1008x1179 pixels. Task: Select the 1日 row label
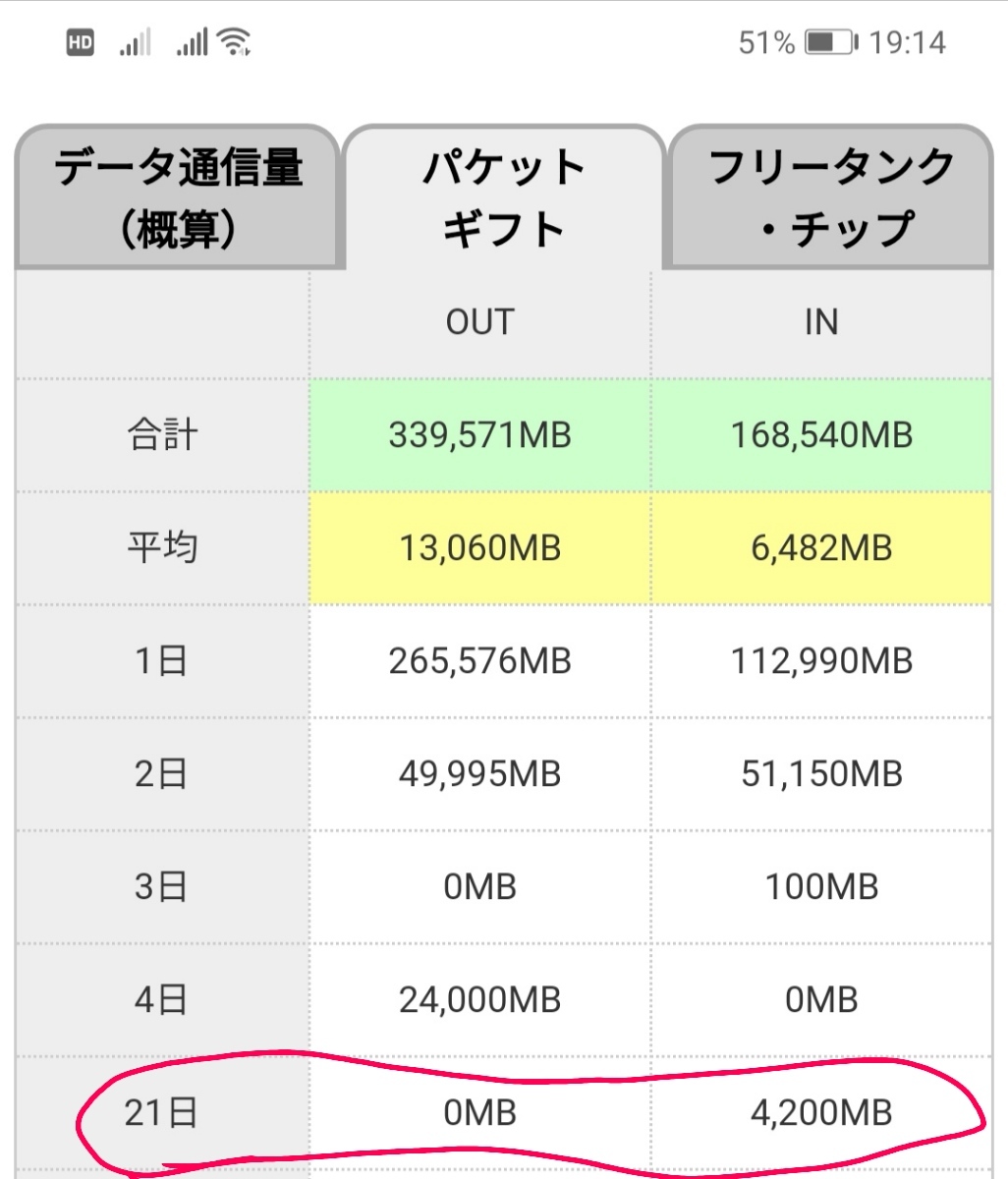[x=162, y=660]
